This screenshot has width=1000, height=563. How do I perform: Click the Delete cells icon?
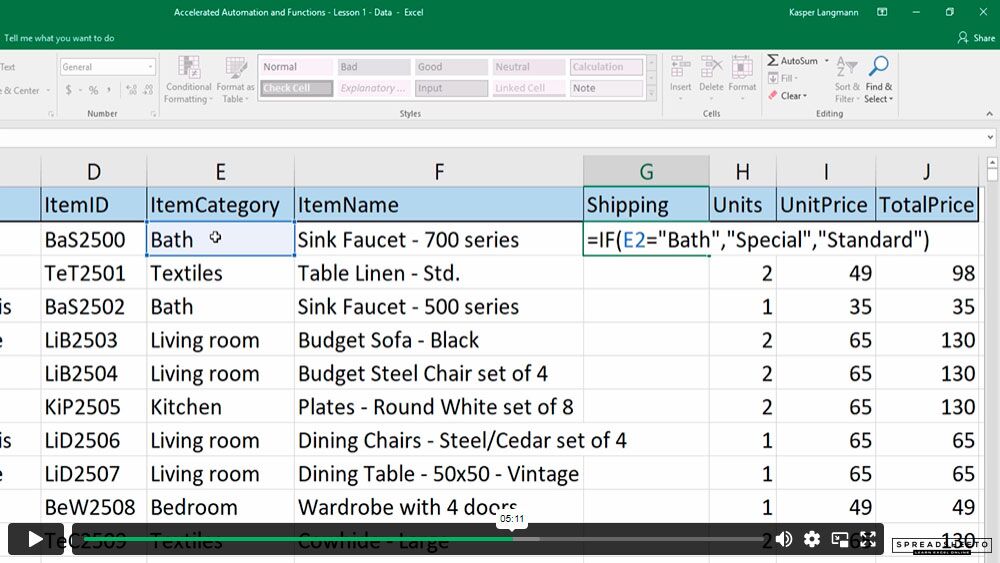coord(711,67)
